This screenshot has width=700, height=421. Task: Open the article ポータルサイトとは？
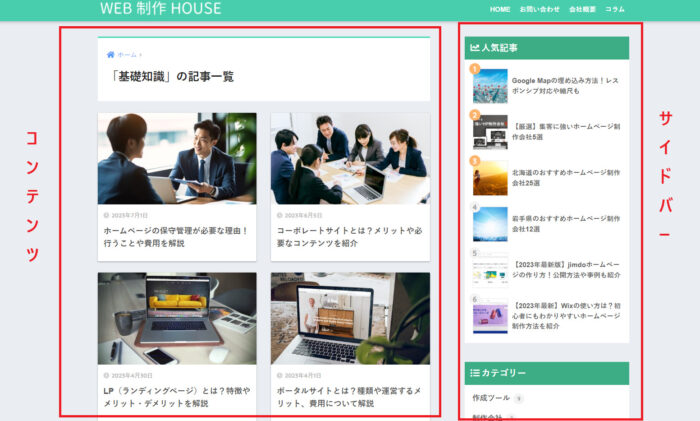click(349, 397)
